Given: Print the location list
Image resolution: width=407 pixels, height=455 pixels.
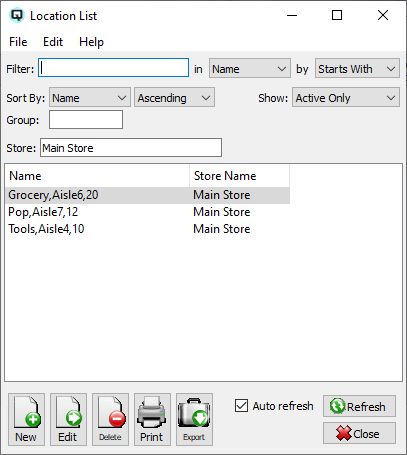Looking at the screenshot, I should [x=152, y=419].
